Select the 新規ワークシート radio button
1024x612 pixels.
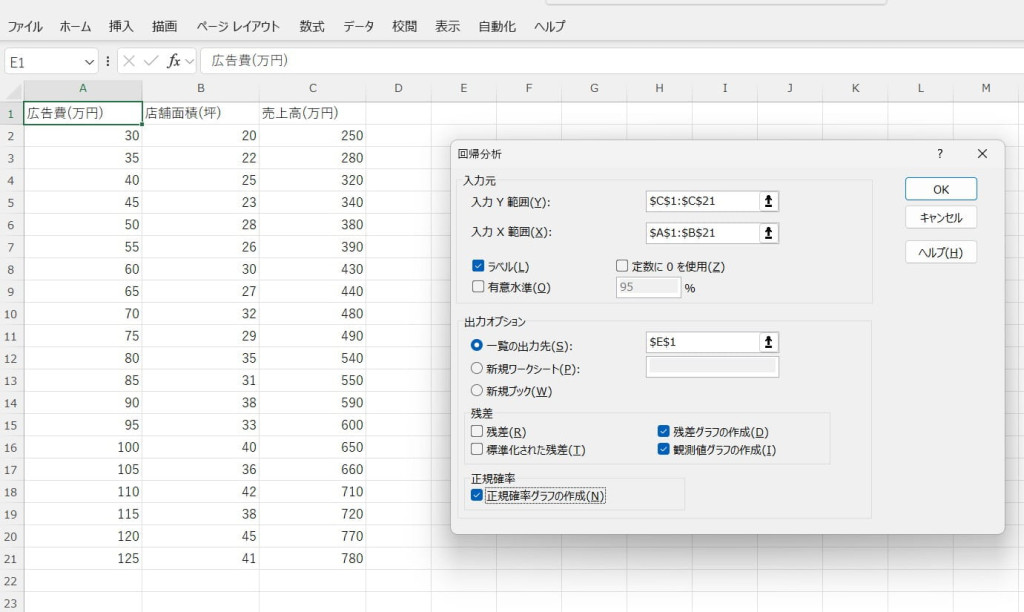pyautogui.click(x=477, y=368)
